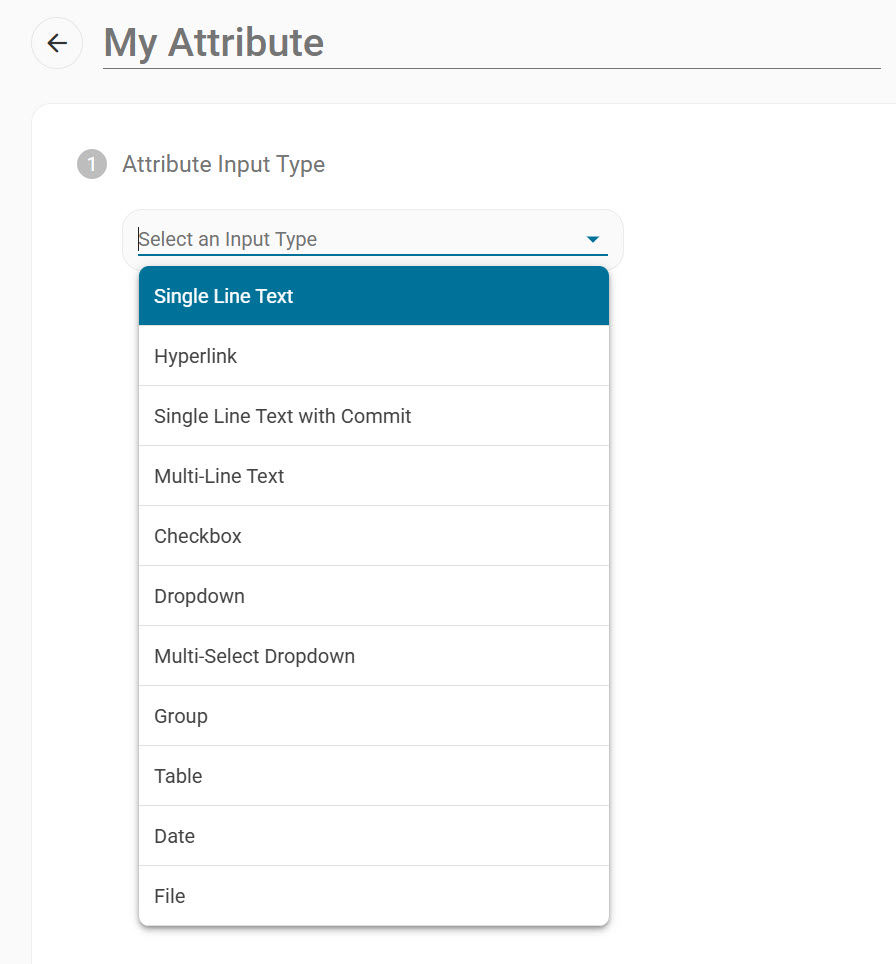Choose Checkbox as input type
The image size is (896, 964).
point(374,536)
